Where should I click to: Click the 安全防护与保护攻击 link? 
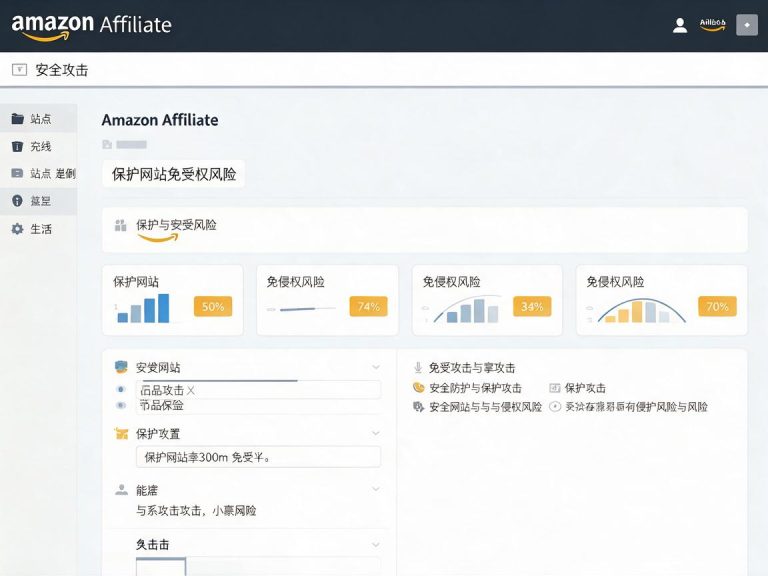point(475,388)
